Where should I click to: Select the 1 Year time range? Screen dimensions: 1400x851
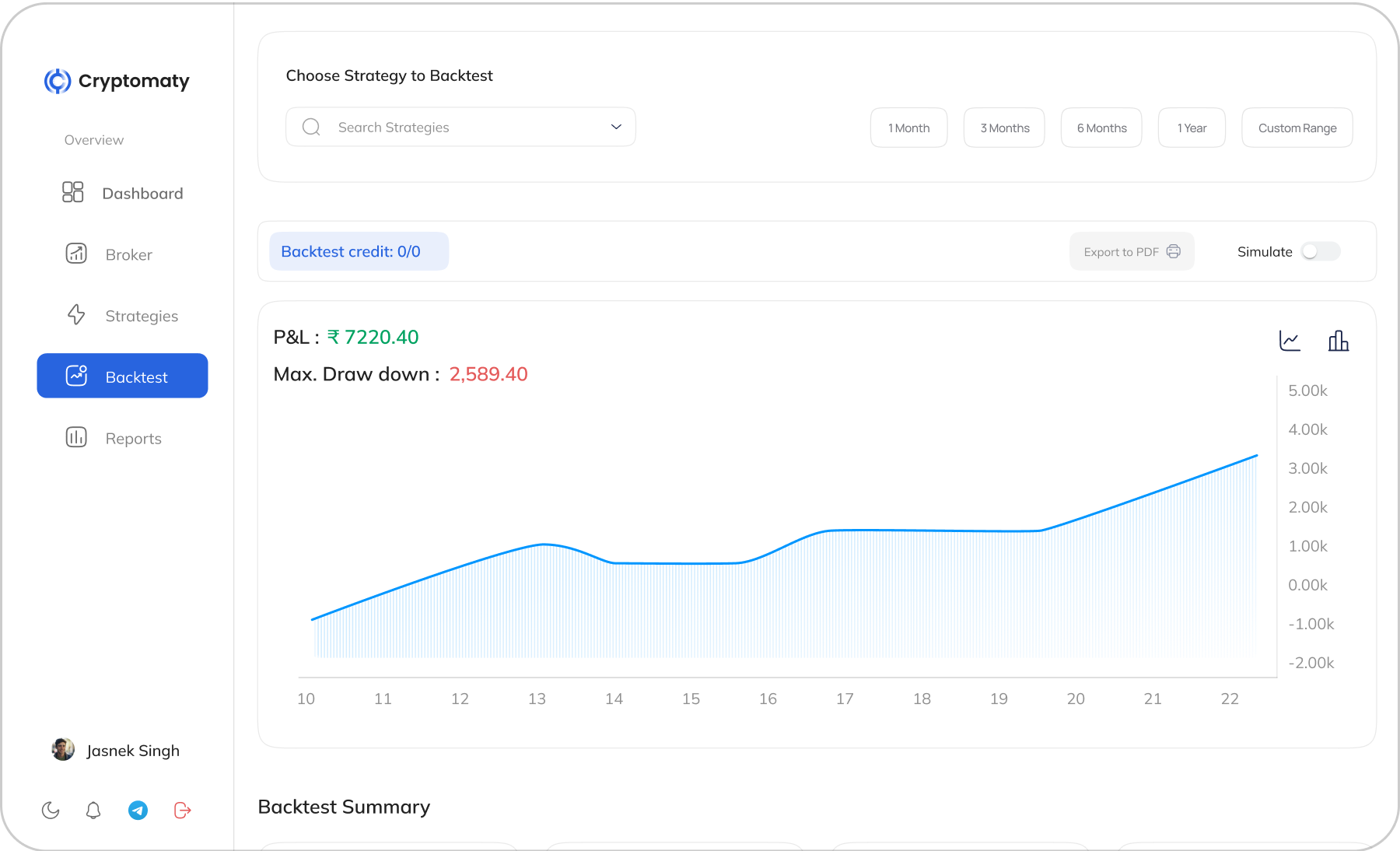(x=1192, y=127)
